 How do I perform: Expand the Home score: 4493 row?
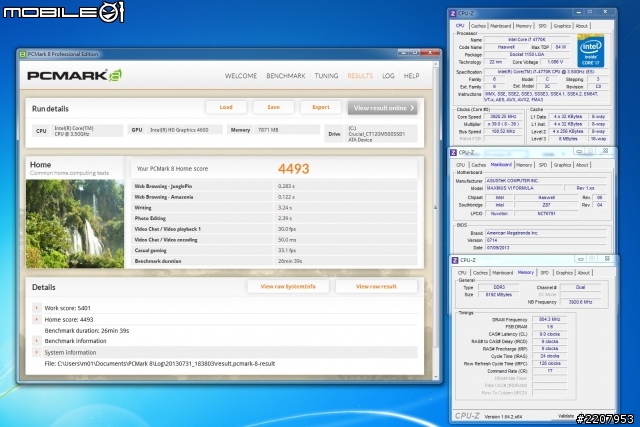click(36, 319)
